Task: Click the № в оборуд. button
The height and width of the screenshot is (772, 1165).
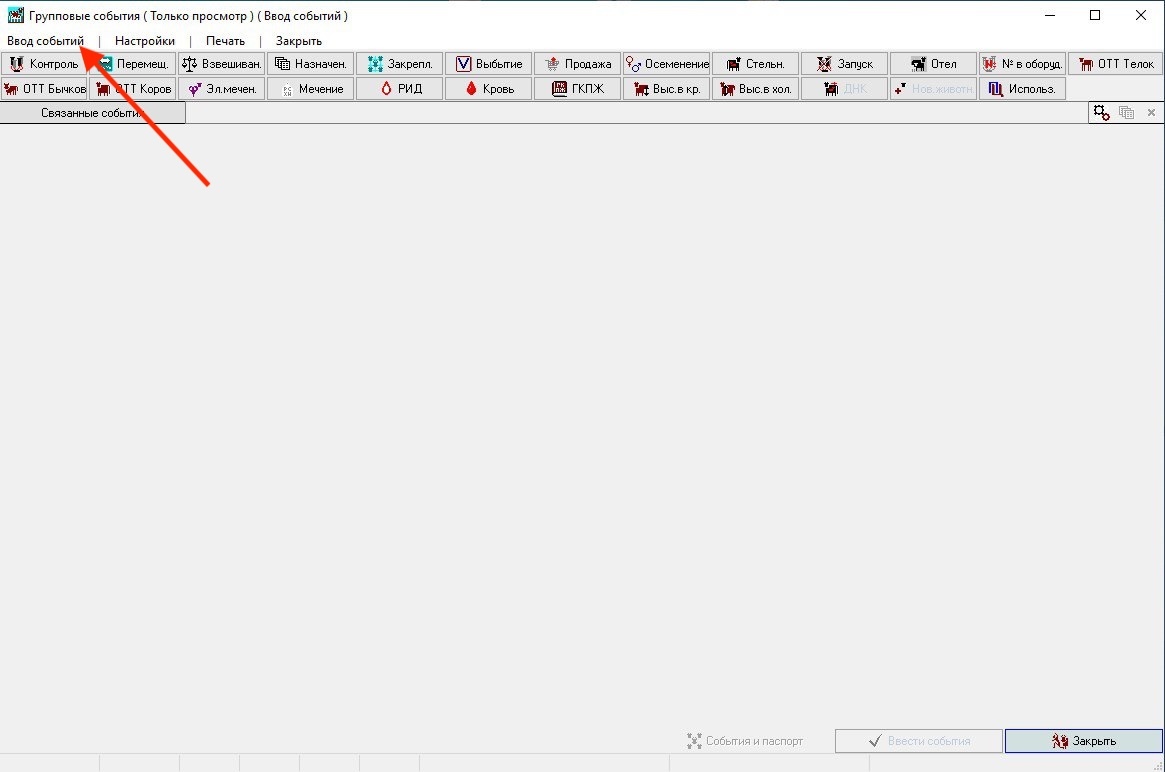Action: click(x=1022, y=64)
